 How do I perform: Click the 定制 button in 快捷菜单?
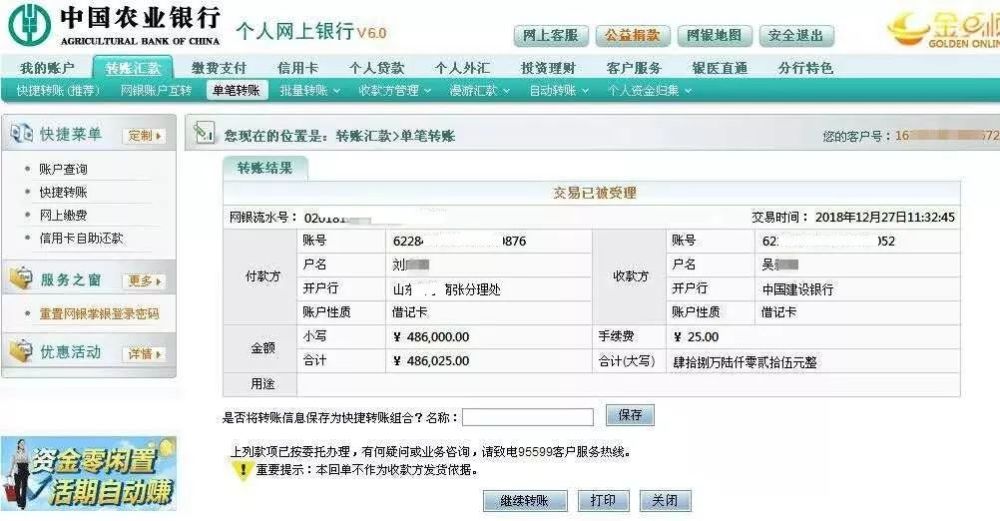[144, 135]
